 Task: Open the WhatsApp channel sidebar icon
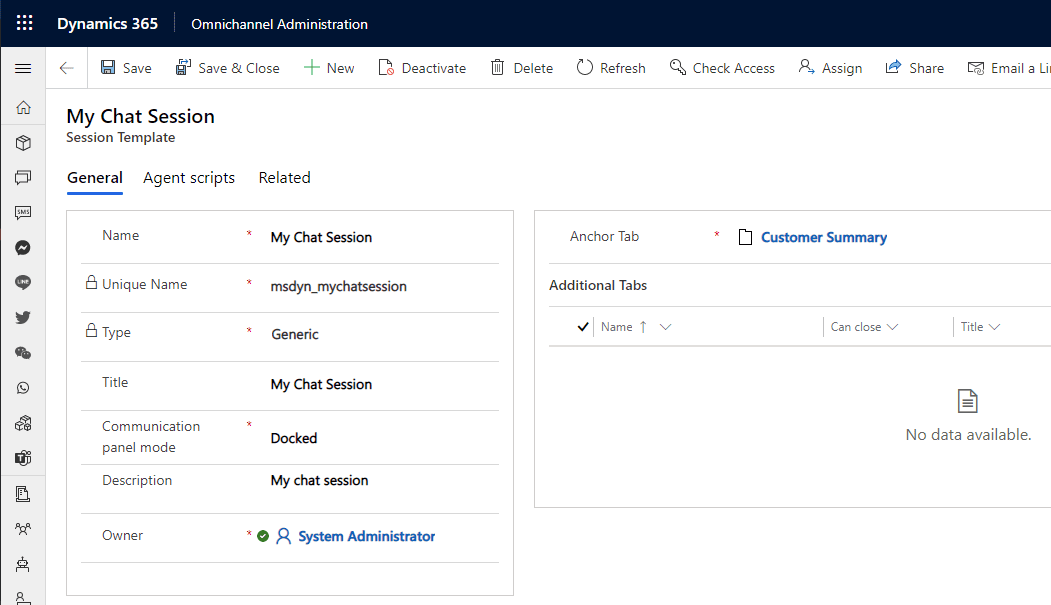(x=23, y=388)
